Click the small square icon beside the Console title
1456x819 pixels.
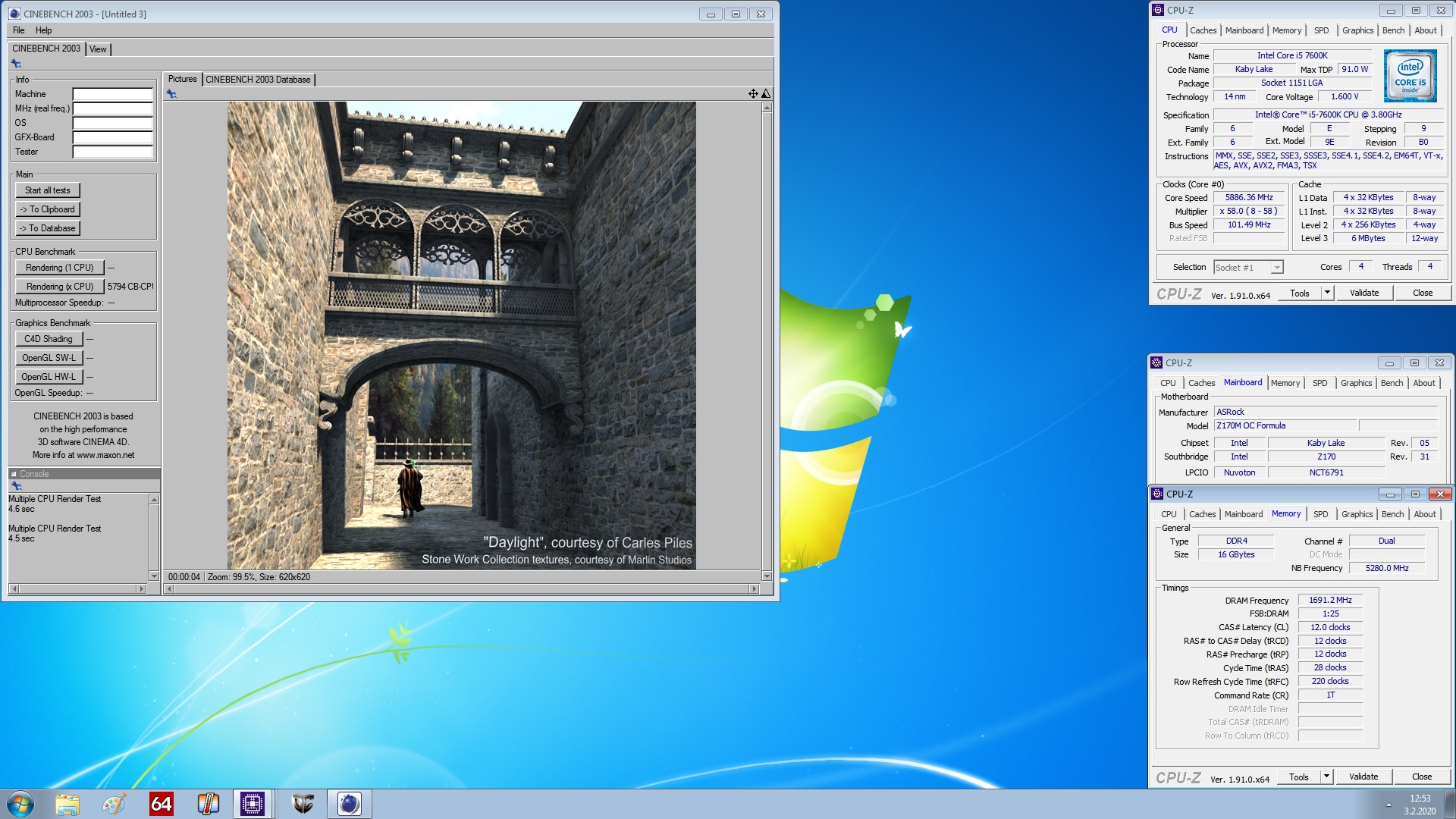click(x=14, y=474)
